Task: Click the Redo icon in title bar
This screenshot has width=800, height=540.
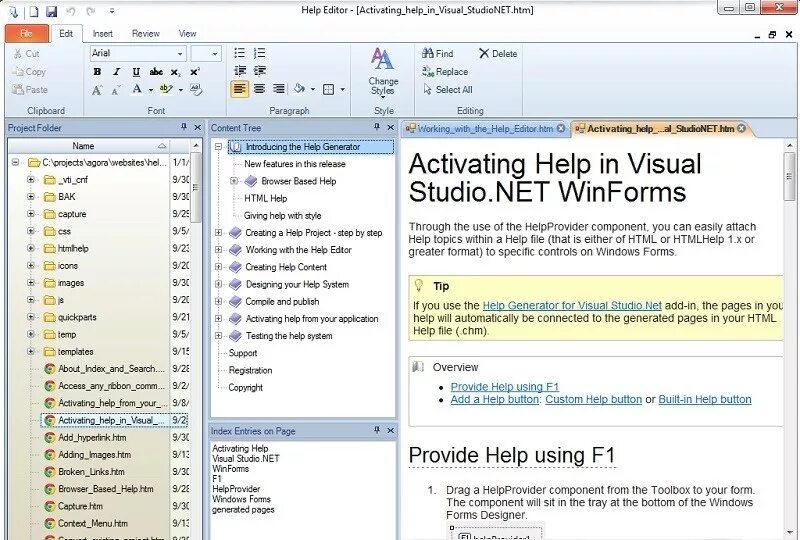Action: pos(91,11)
